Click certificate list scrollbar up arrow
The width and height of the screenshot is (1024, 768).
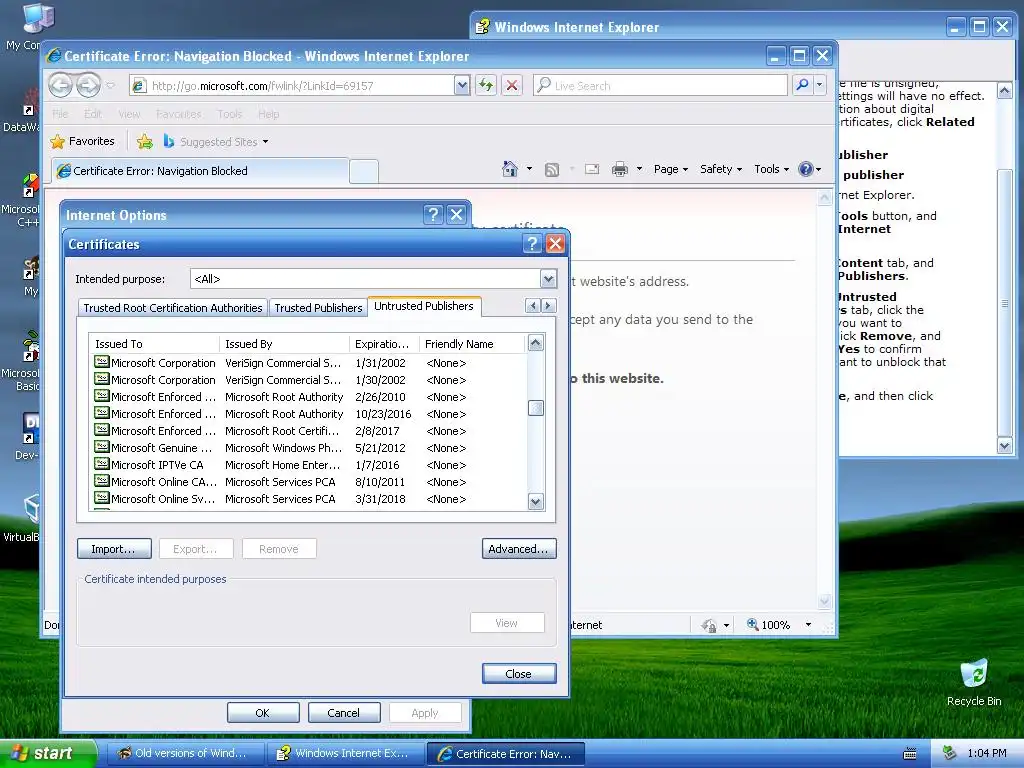(x=536, y=343)
